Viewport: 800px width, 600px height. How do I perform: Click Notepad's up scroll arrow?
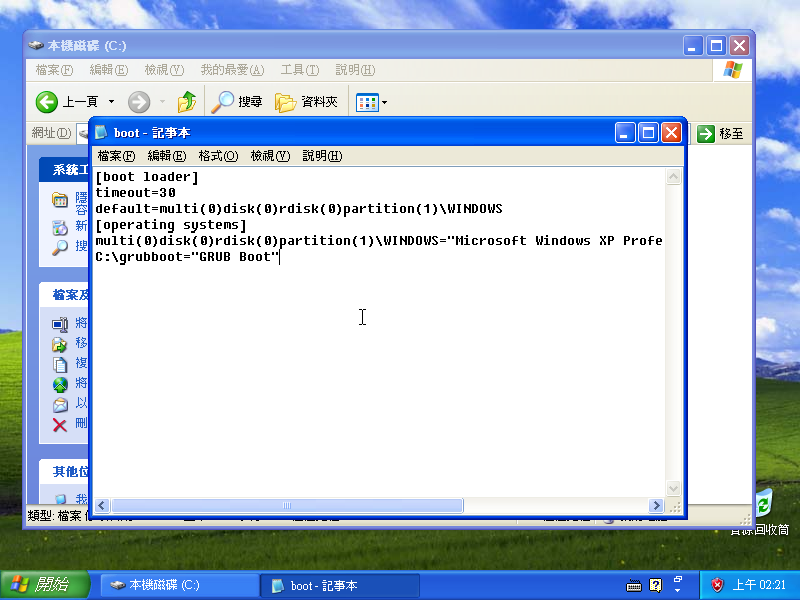pyautogui.click(x=673, y=177)
